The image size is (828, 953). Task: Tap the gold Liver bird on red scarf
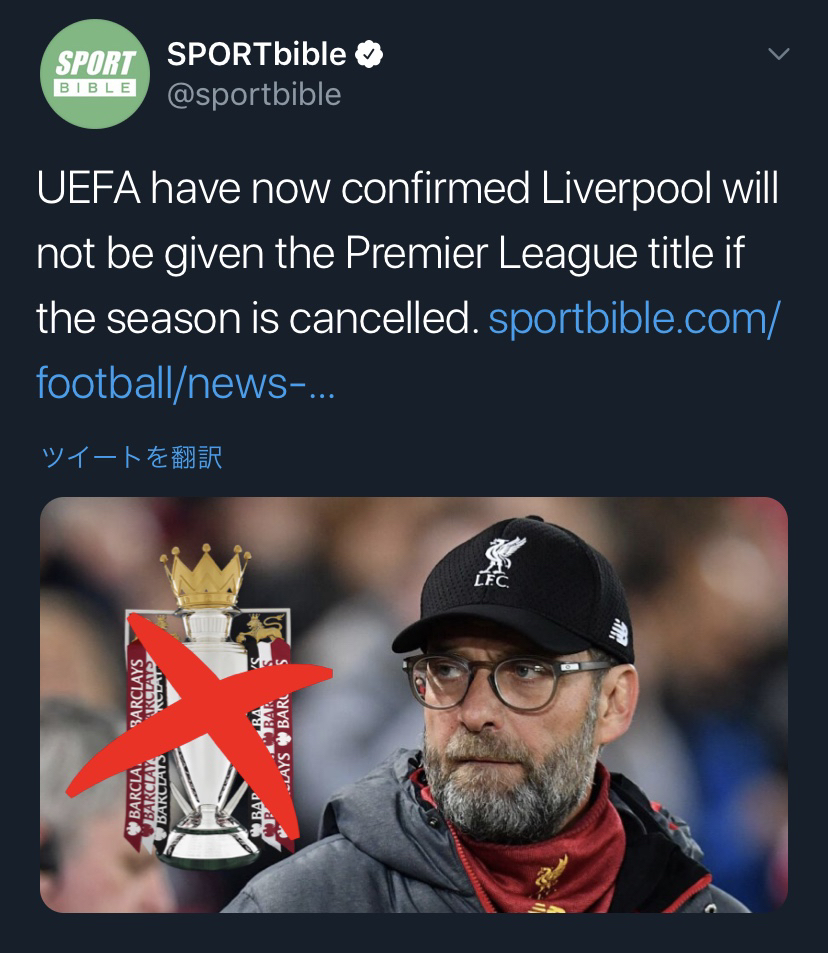tap(551, 875)
